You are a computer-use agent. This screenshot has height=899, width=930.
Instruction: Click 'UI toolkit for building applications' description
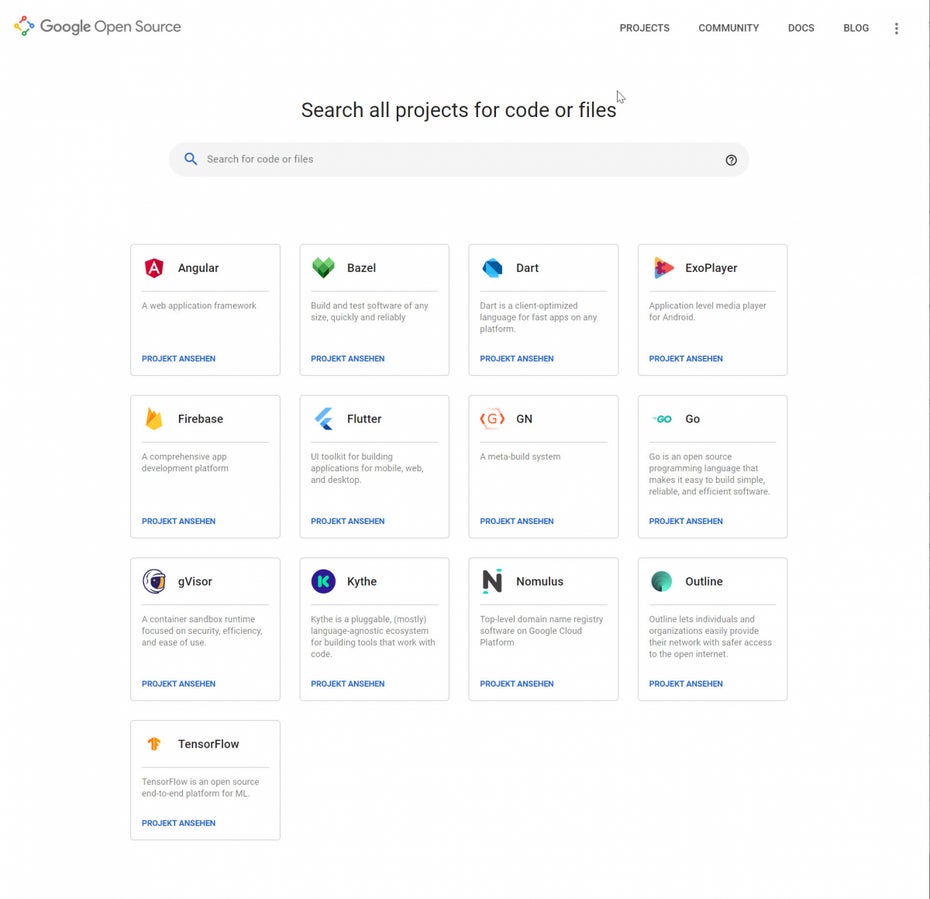[x=367, y=468]
